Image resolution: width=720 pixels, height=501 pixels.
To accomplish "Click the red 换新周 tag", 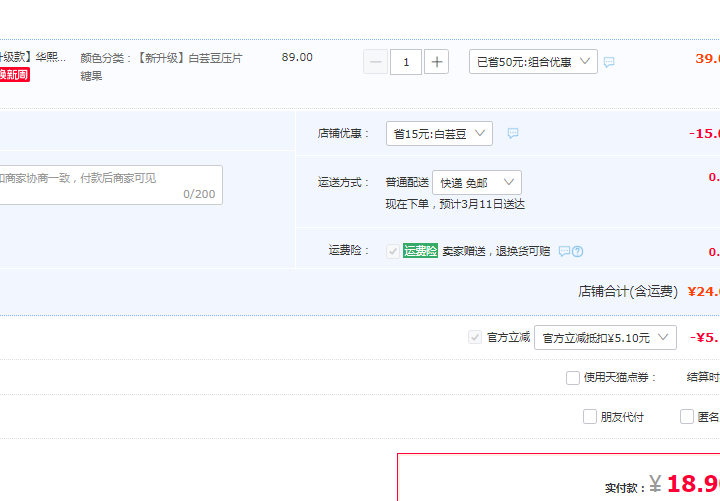I will tap(15, 74).
